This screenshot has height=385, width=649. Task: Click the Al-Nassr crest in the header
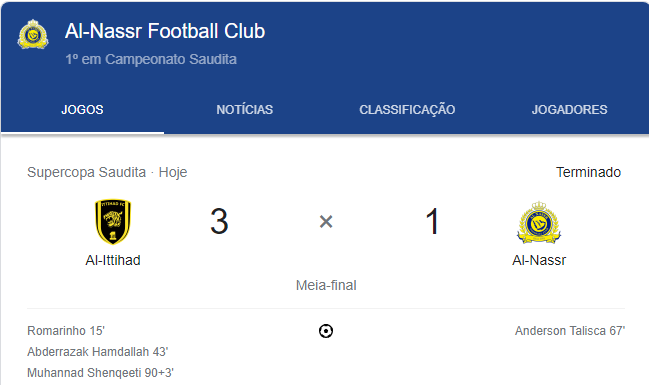coord(33,34)
